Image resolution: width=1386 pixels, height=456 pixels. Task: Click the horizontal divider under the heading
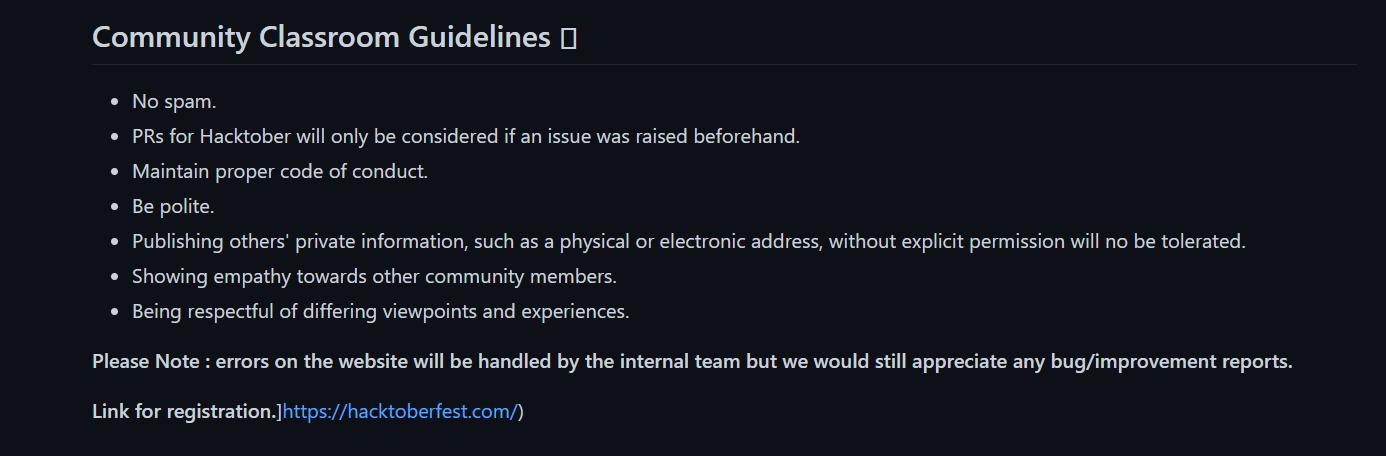[x=724, y=64]
